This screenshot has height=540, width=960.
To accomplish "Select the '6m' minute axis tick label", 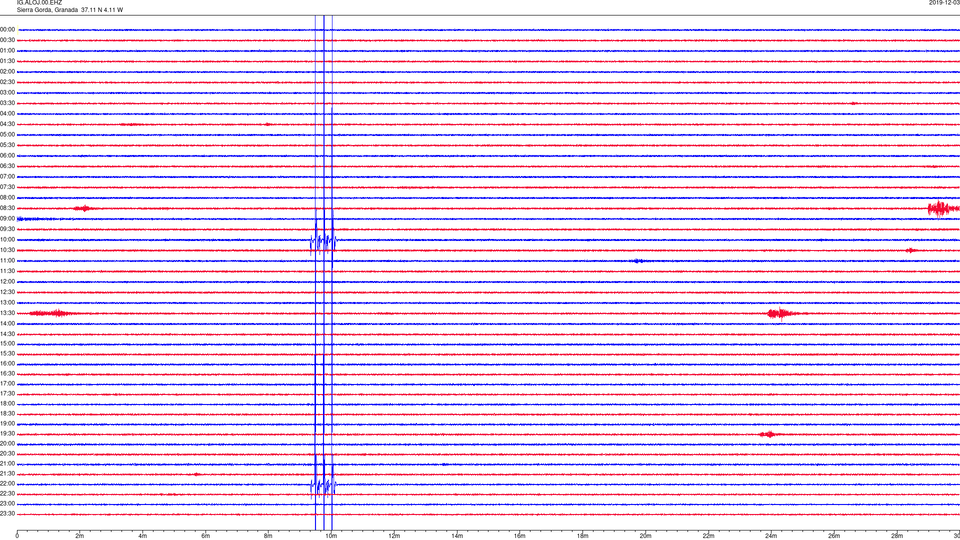I will tap(205, 536).
